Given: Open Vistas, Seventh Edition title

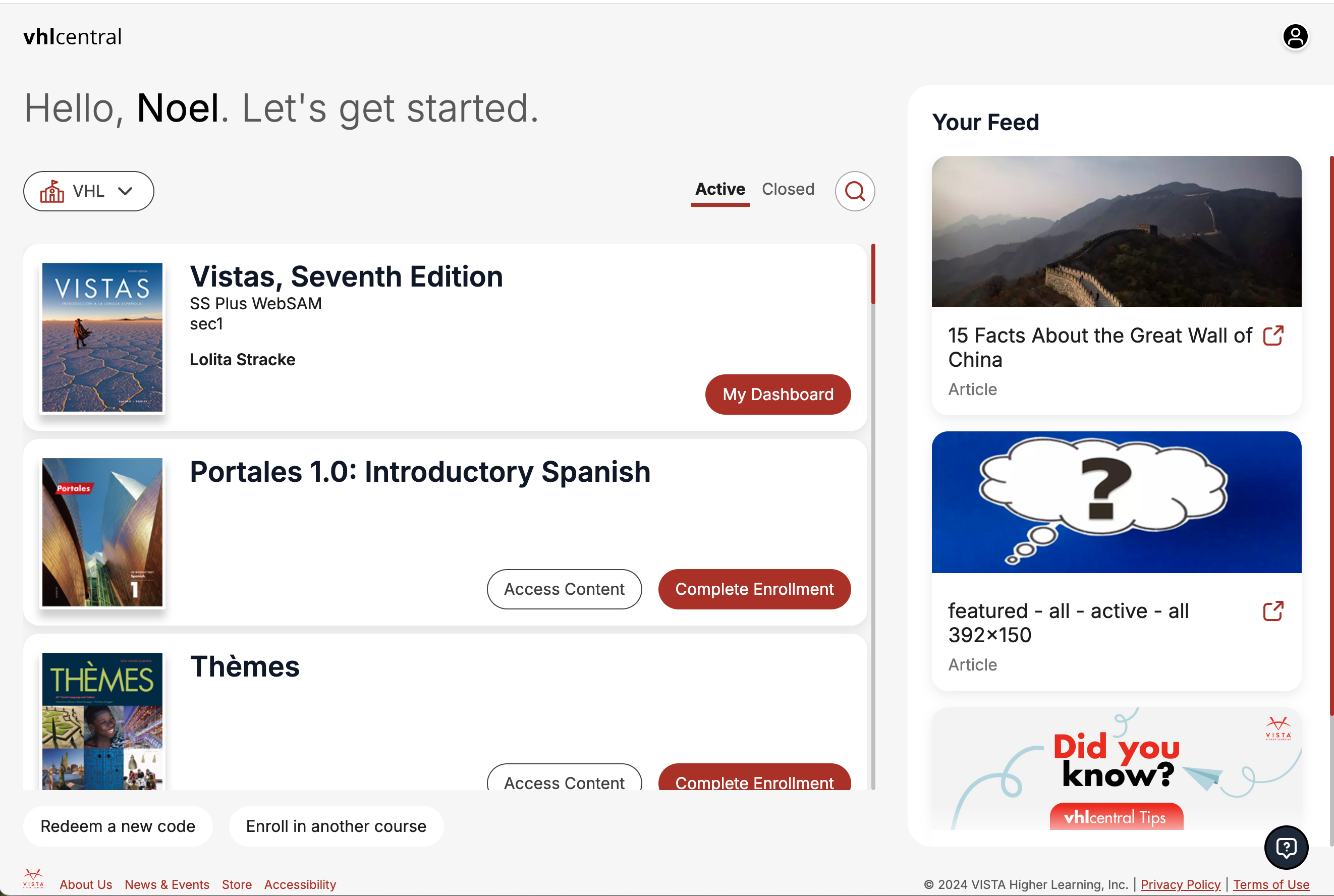Looking at the screenshot, I should pyautogui.click(x=346, y=276).
